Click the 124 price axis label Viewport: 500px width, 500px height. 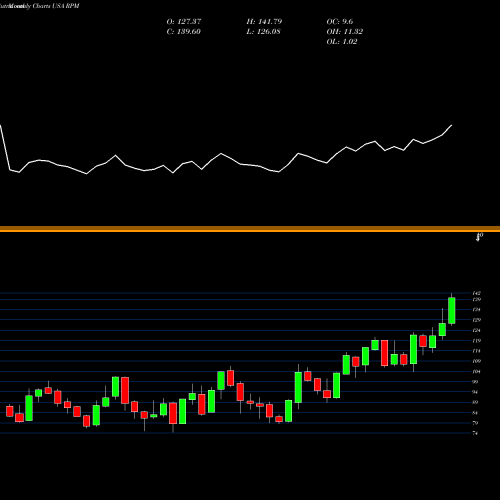point(477,330)
